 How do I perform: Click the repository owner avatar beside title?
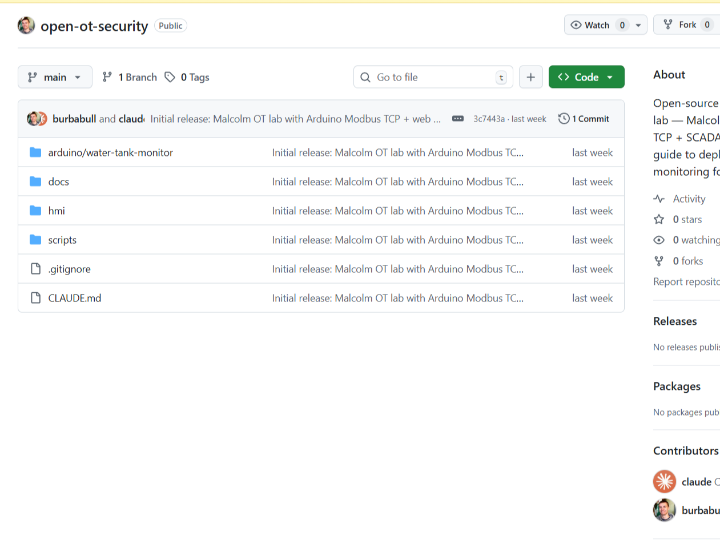[26, 26]
